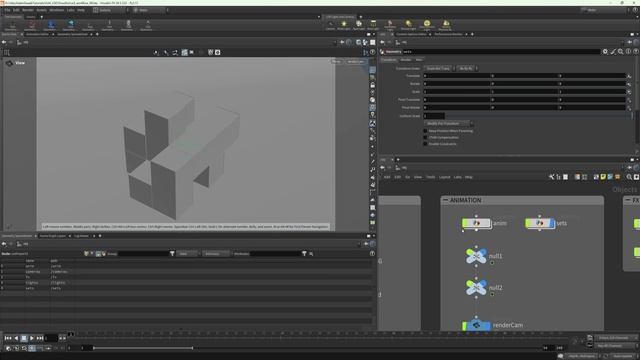Click the spreadsheet Group filter funnel icon
Screen dimensions: 640x360
click(172, 253)
